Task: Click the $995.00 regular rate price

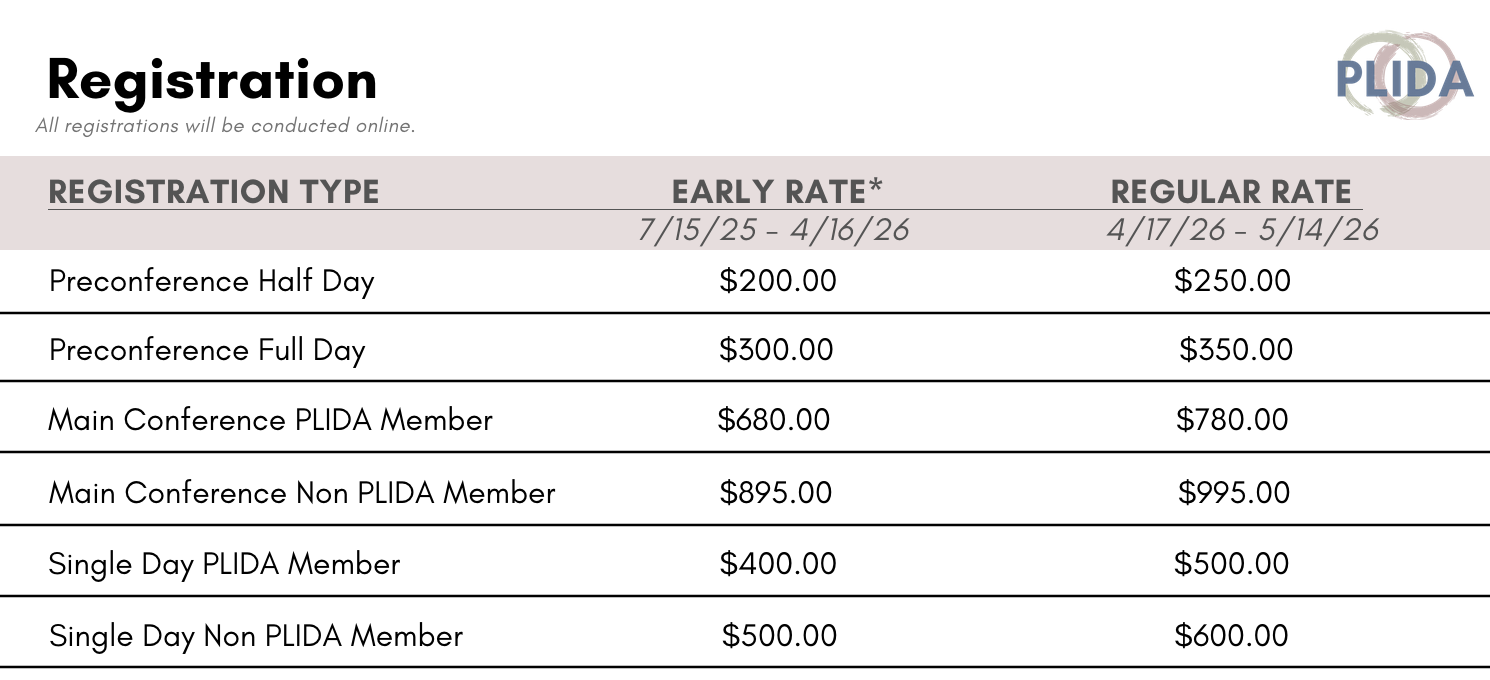Action: click(x=1234, y=492)
